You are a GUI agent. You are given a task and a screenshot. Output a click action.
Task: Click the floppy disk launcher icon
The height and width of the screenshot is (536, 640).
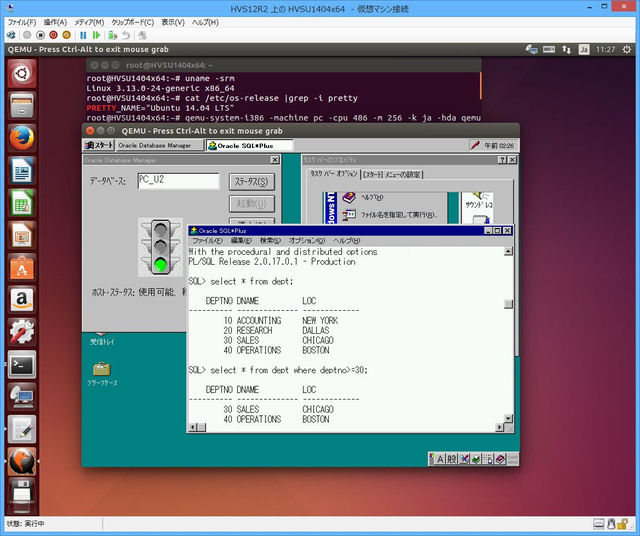tap(22, 493)
